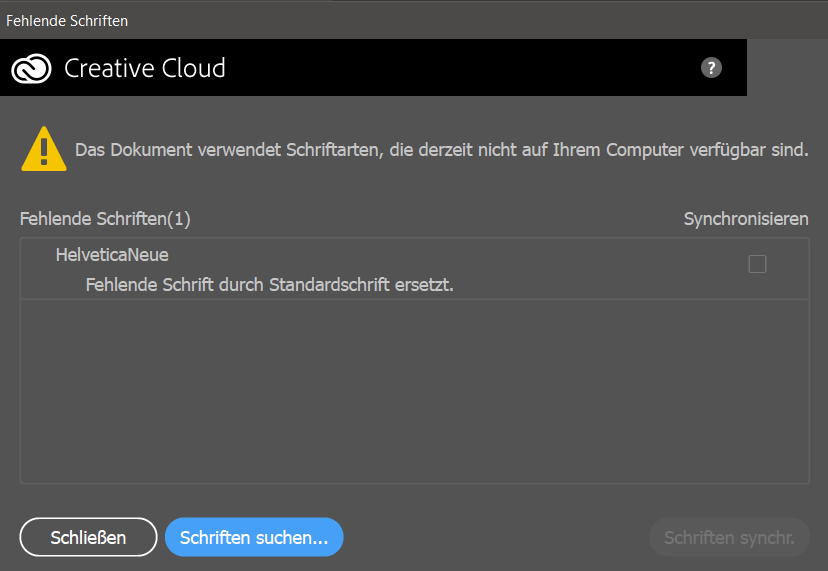The height and width of the screenshot is (571, 828).
Task: Click empty area of the missing fonts list
Action: click(414, 390)
